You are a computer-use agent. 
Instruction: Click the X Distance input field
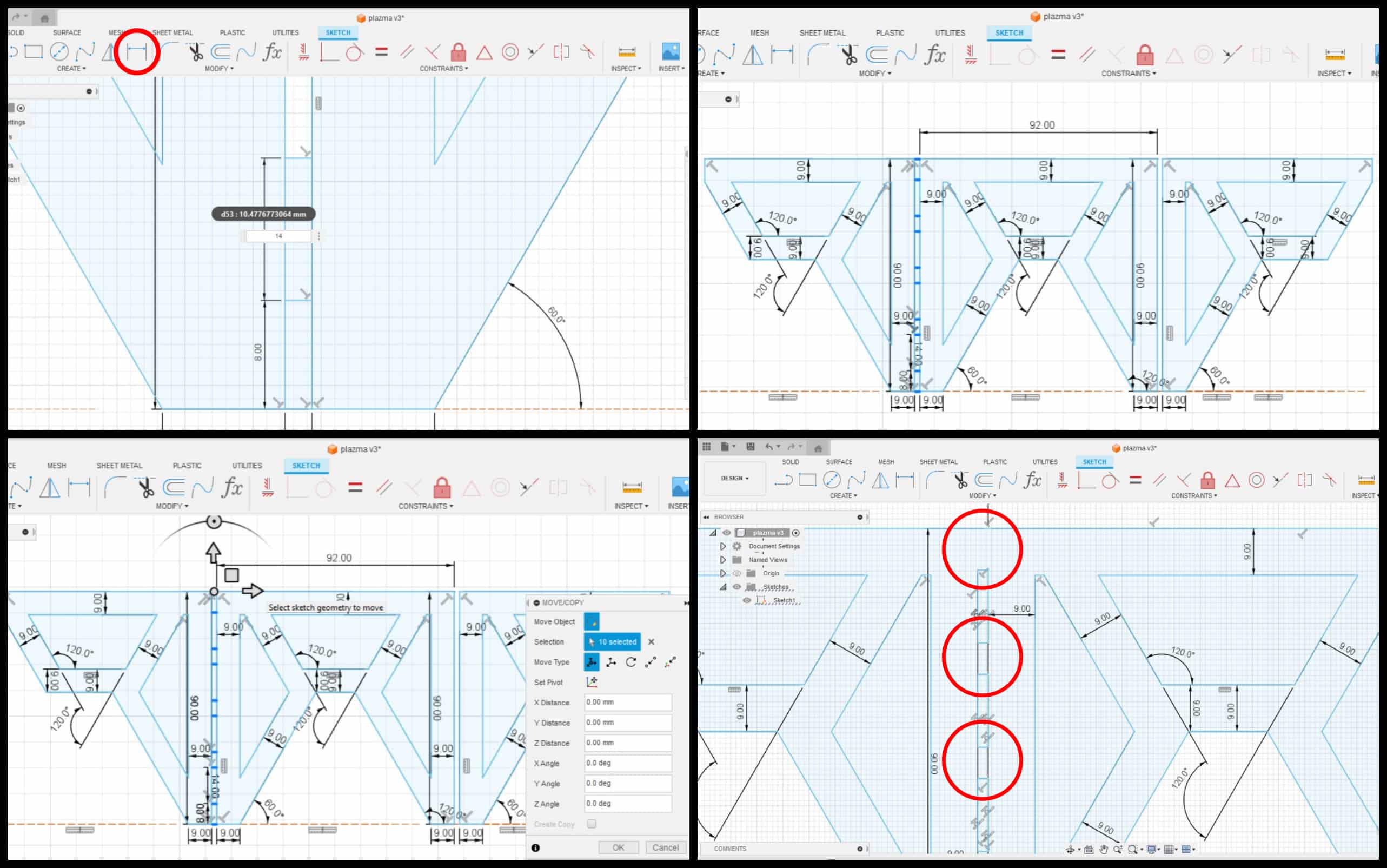(628, 702)
